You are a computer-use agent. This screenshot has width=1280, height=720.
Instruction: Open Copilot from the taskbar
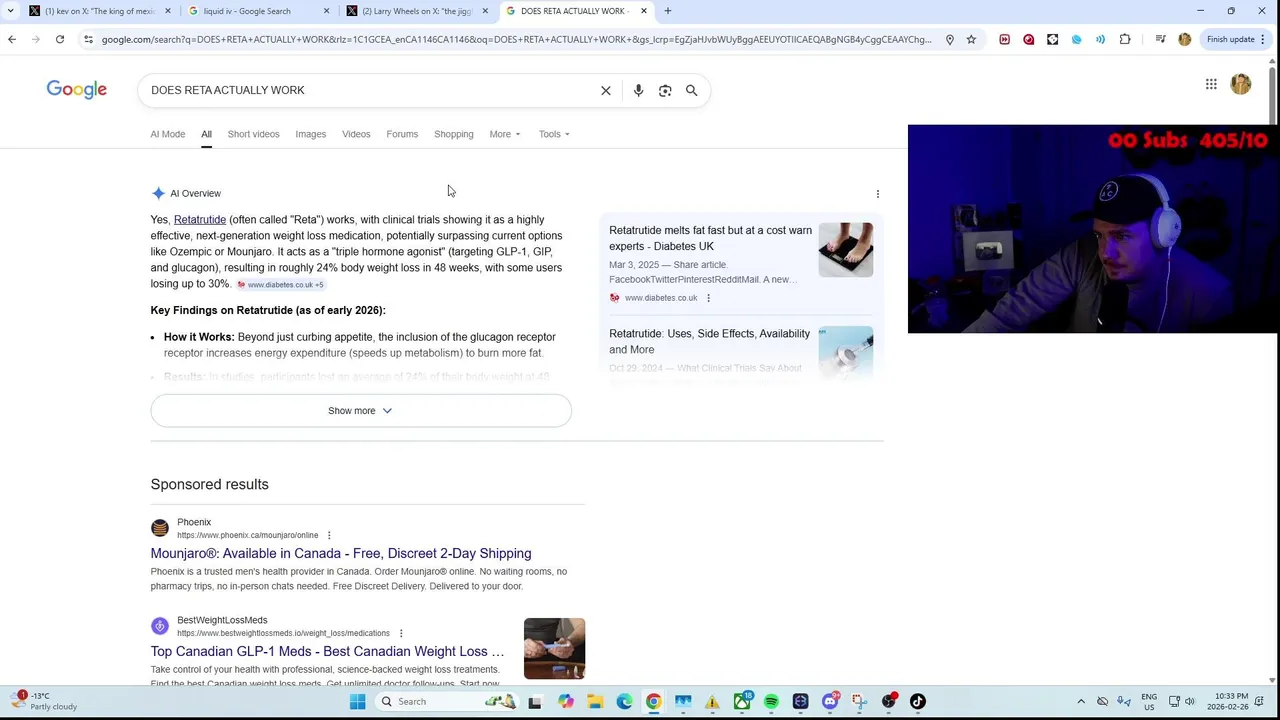click(566, 702)
